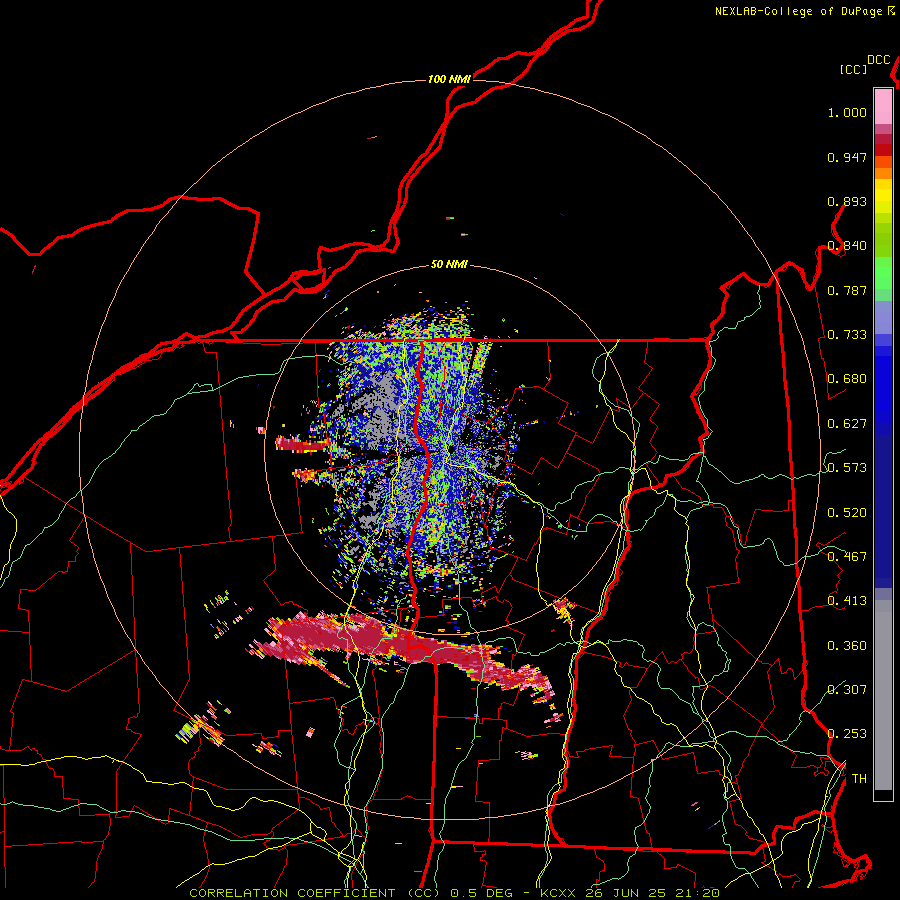Select the 0.467 legend value
Viewport: 900px width, 900px height.
click(x=847, y=557)
